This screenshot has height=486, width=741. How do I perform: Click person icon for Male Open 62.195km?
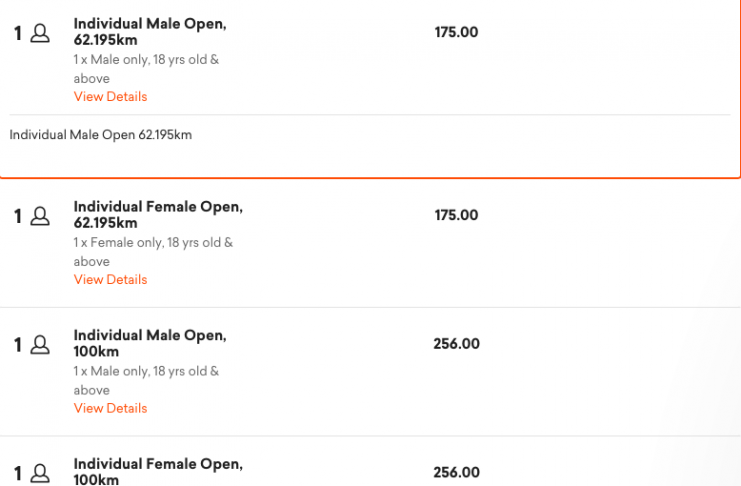pyautogui.click(x=40, y=34)
